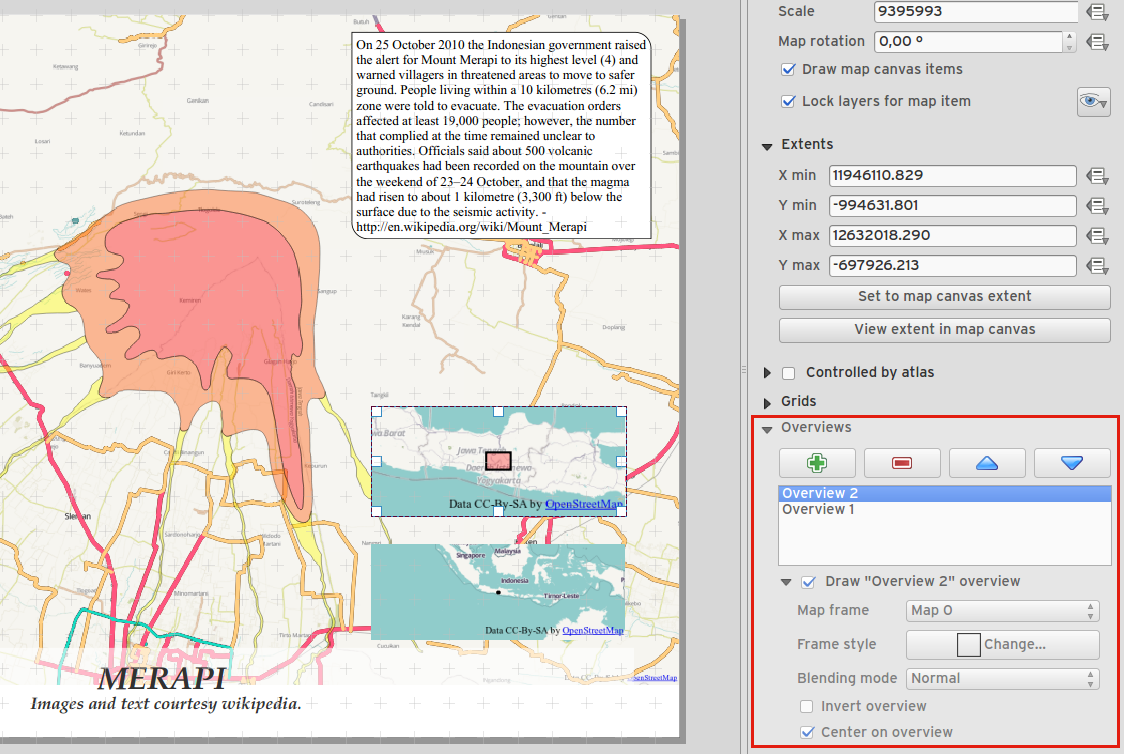The width and height of the screenshot is (1124, 754).
Task: Select Overview 1 in the list
Action: pyautogui.click(x=818, y=510)
